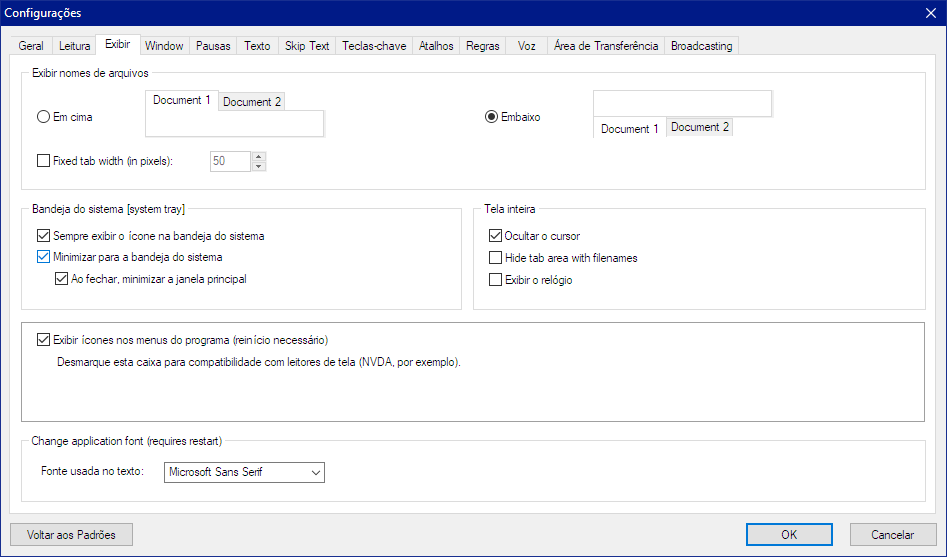Decrease fixed tab width with down arrow
This screenshot has width=947, height=557.
[259, 166]
